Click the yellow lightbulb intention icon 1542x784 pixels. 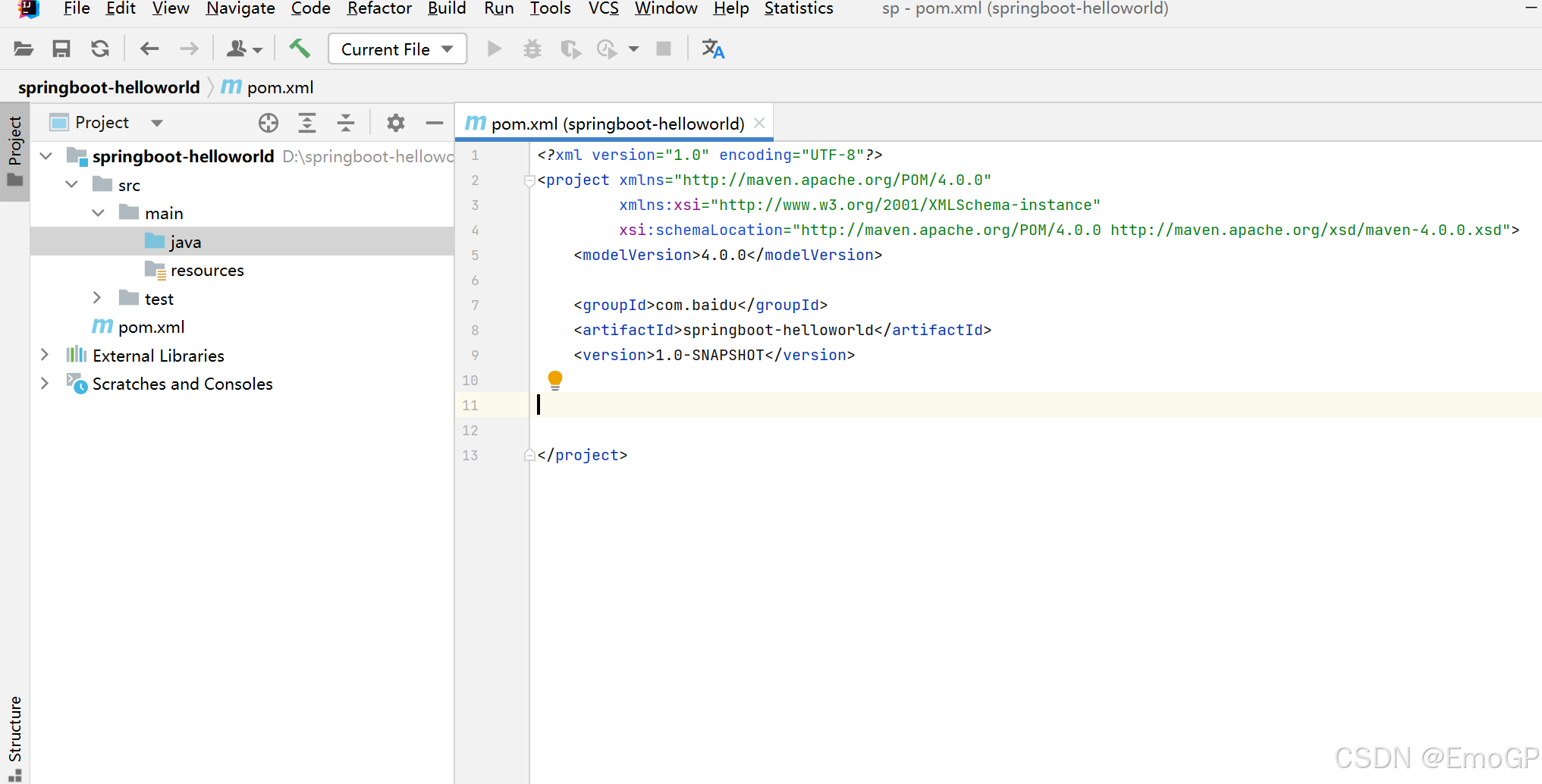tap(555, 380)
